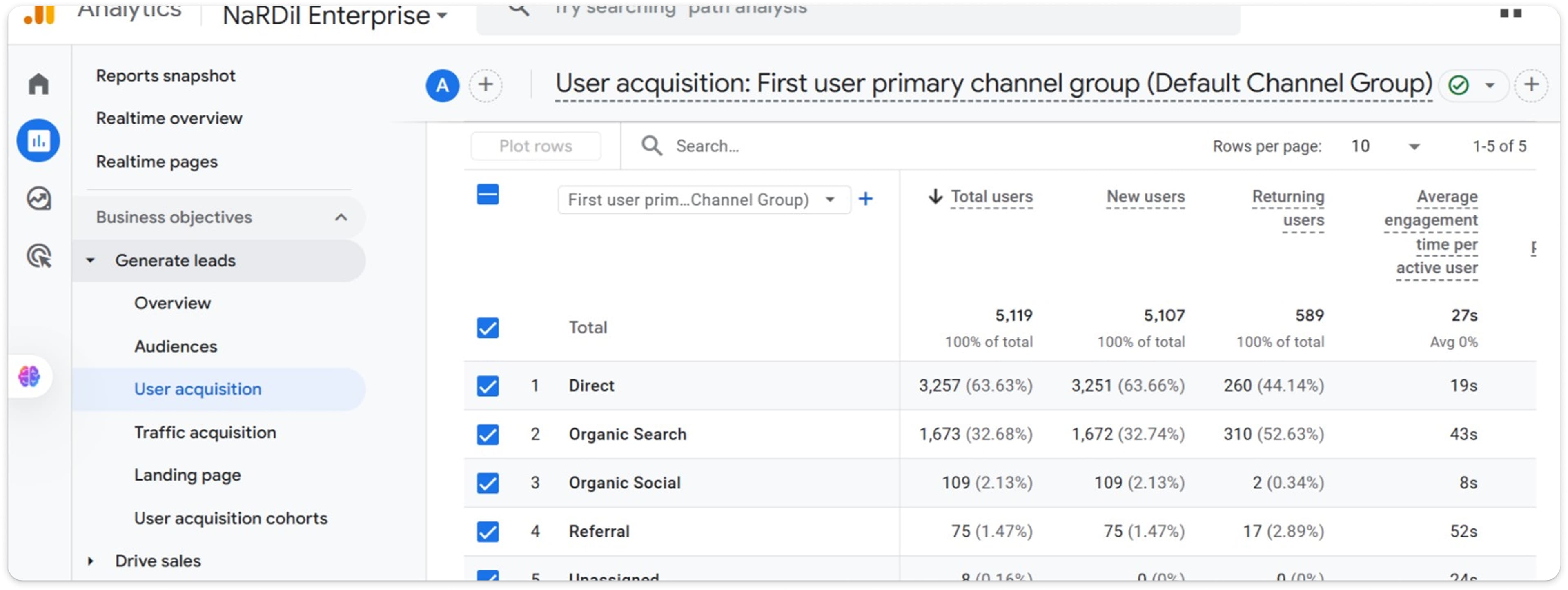This screenshot has width=1568, height=590.
Task: Click the Plot rows button
Action: tap(536, 146)
